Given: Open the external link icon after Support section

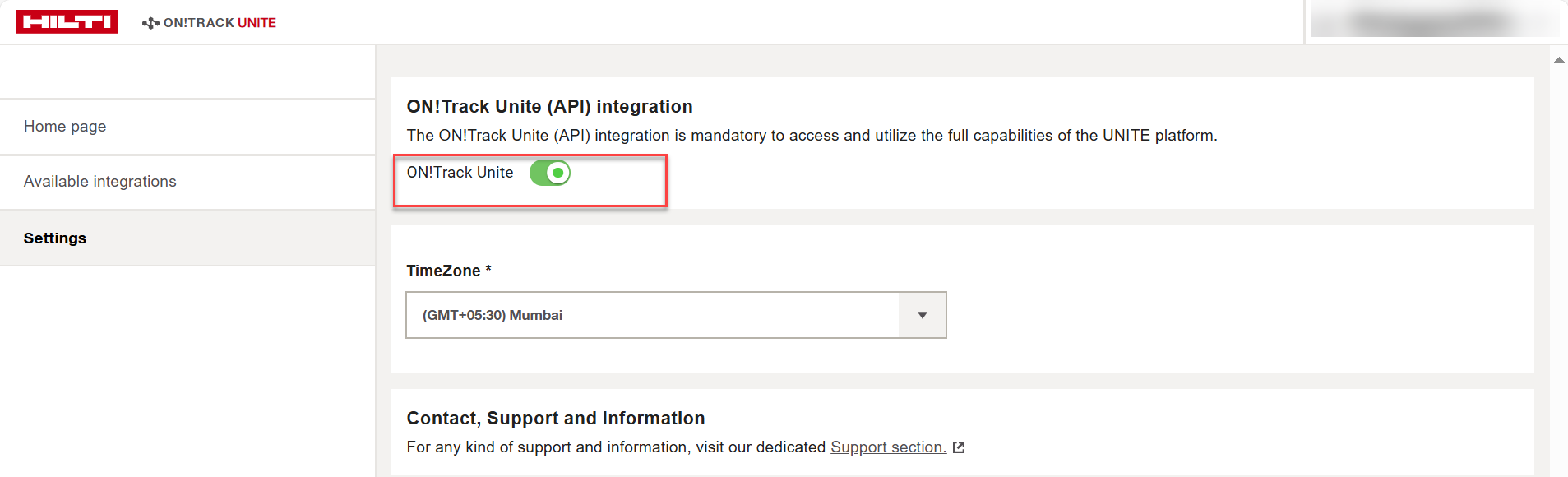Looking at the screenshot, I should point(958,447).
